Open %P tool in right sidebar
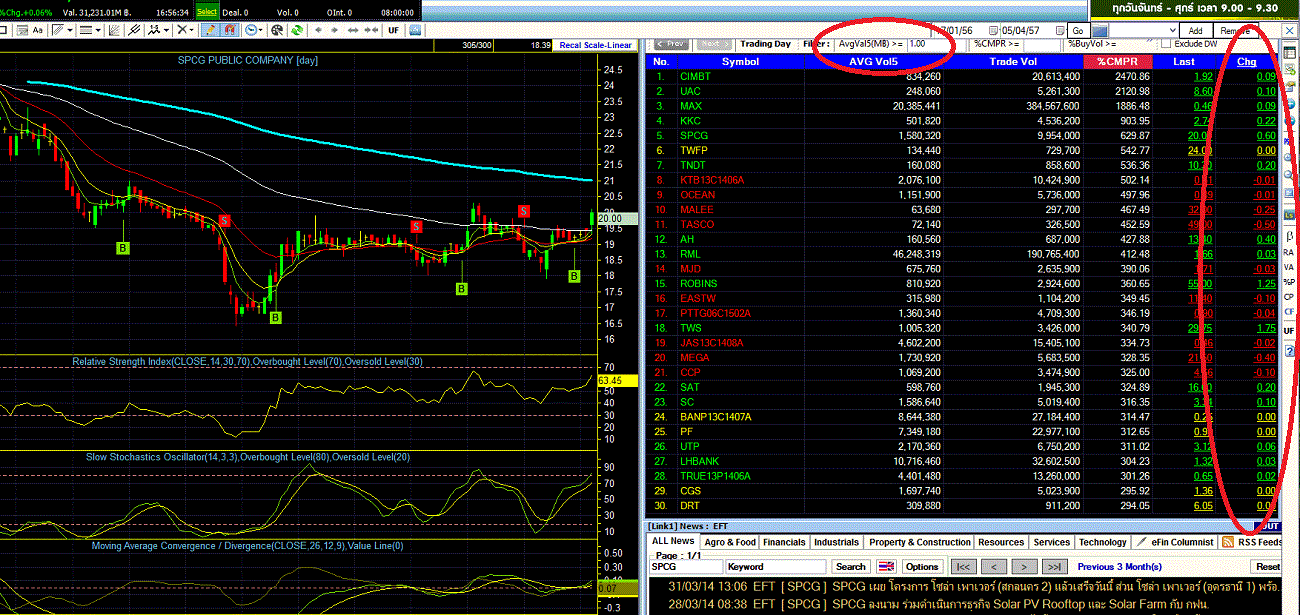Viewport: 1300px width, 615px height. click(x=1290, y=282)
